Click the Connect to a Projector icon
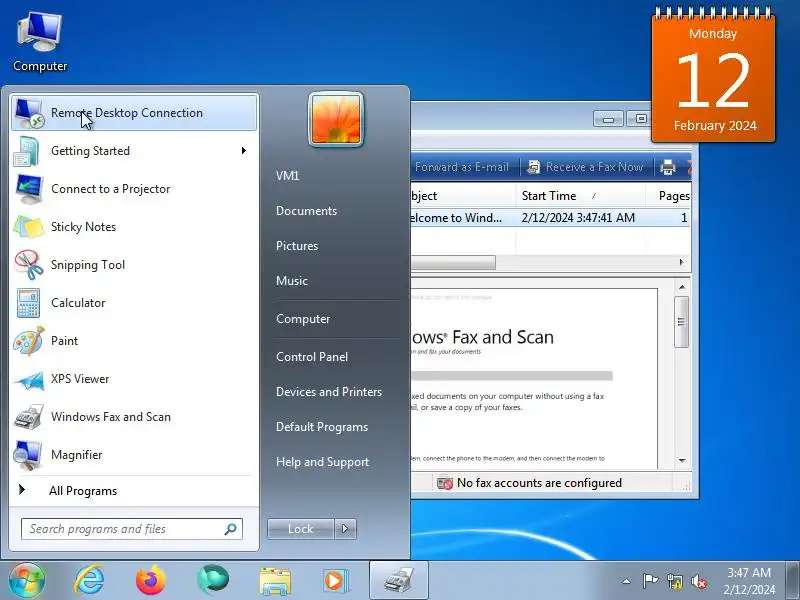 pos(29,189)
